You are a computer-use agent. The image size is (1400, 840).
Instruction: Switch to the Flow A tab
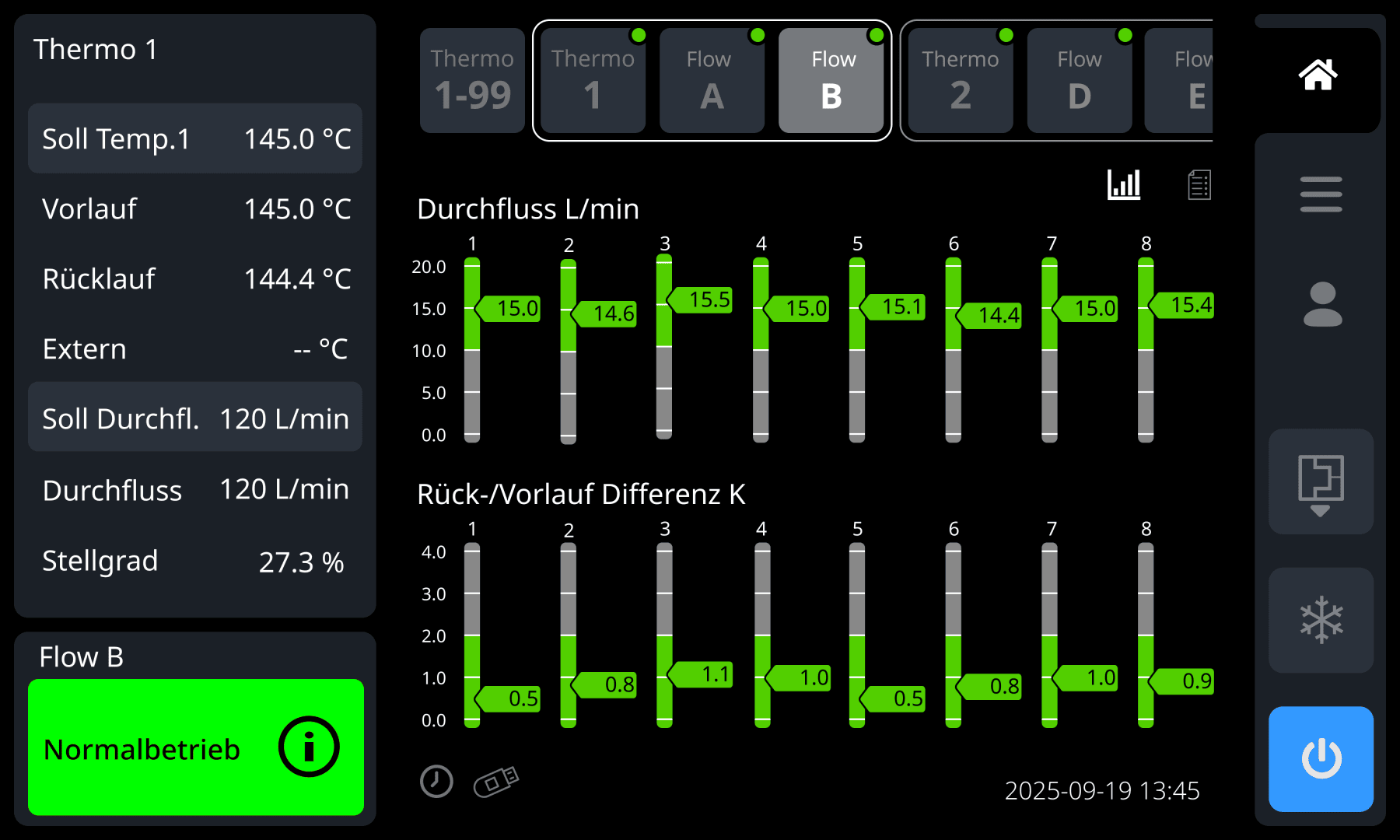[x=711, y=81]
